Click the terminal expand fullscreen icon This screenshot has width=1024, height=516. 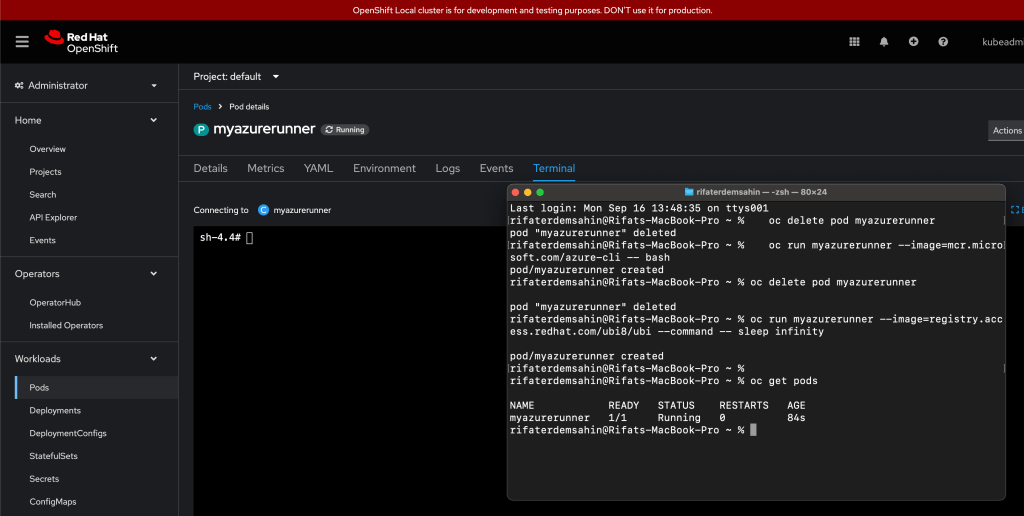pyautogui.click(x=1016, y=210)
